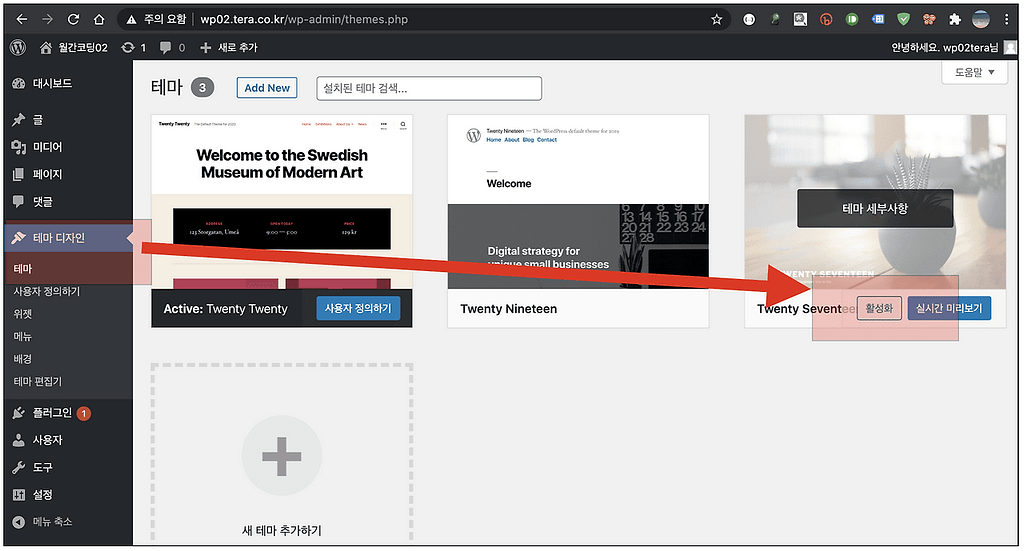
Task: Click the 새 테마 추가하기 label
Action: 281,530
